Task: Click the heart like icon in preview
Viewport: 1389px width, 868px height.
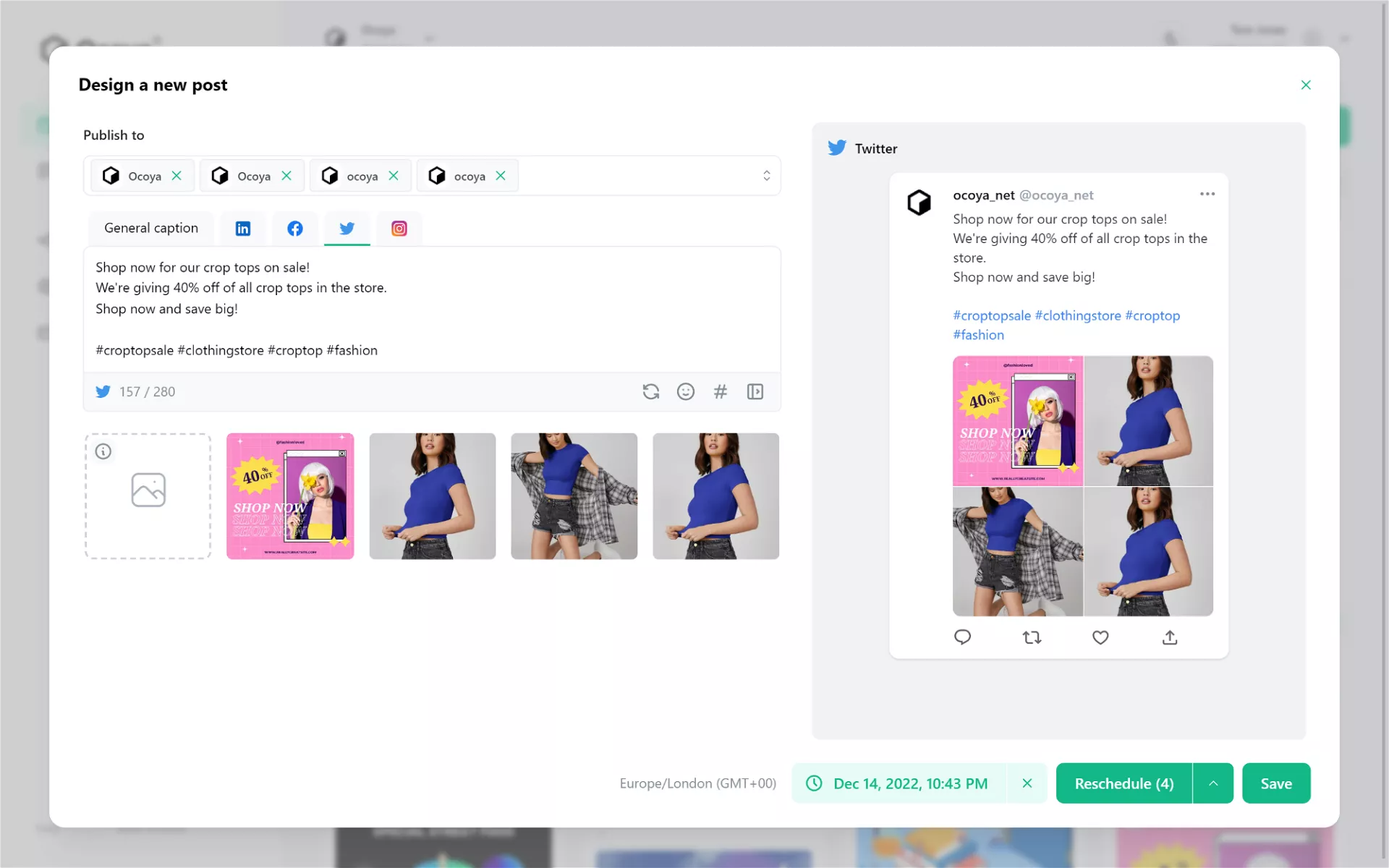Action: pyautogui.click(x=1100, y=637)
